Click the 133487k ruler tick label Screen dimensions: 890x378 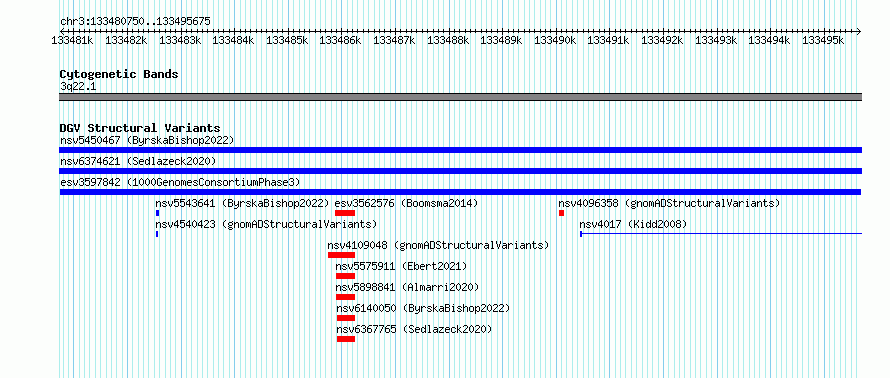click(394, 40)
